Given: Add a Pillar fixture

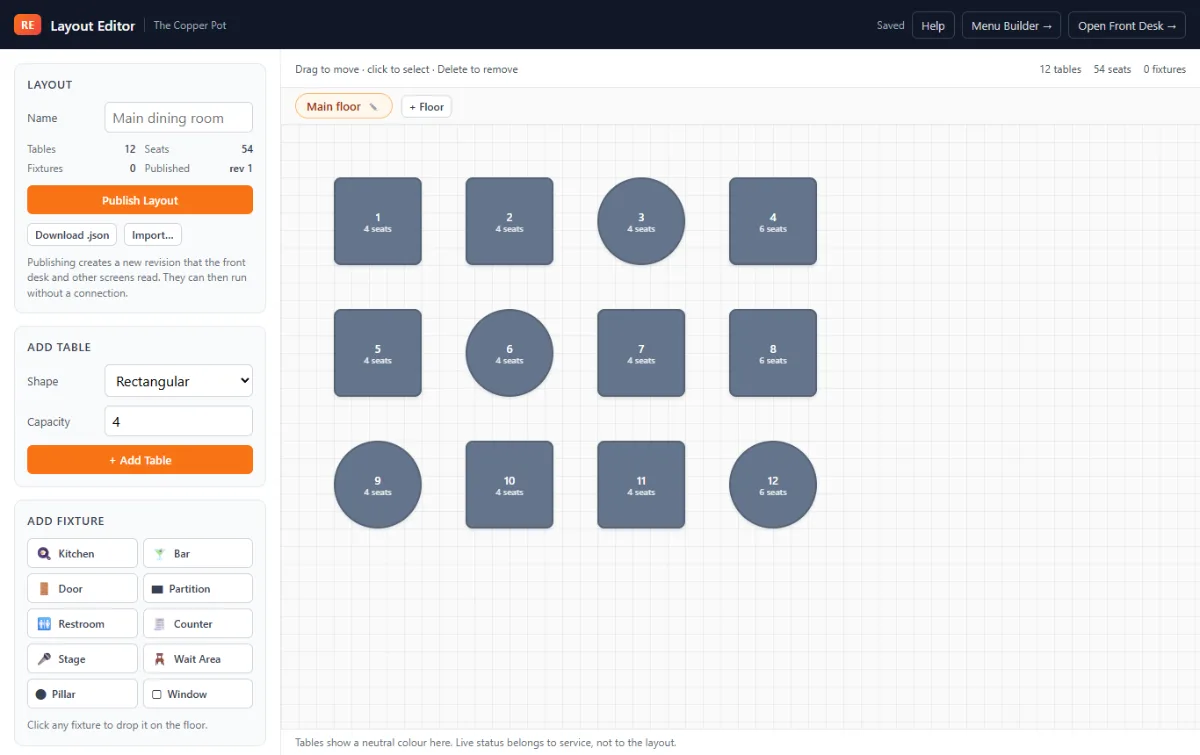Looking at the screenshot, I should (82, 693).
